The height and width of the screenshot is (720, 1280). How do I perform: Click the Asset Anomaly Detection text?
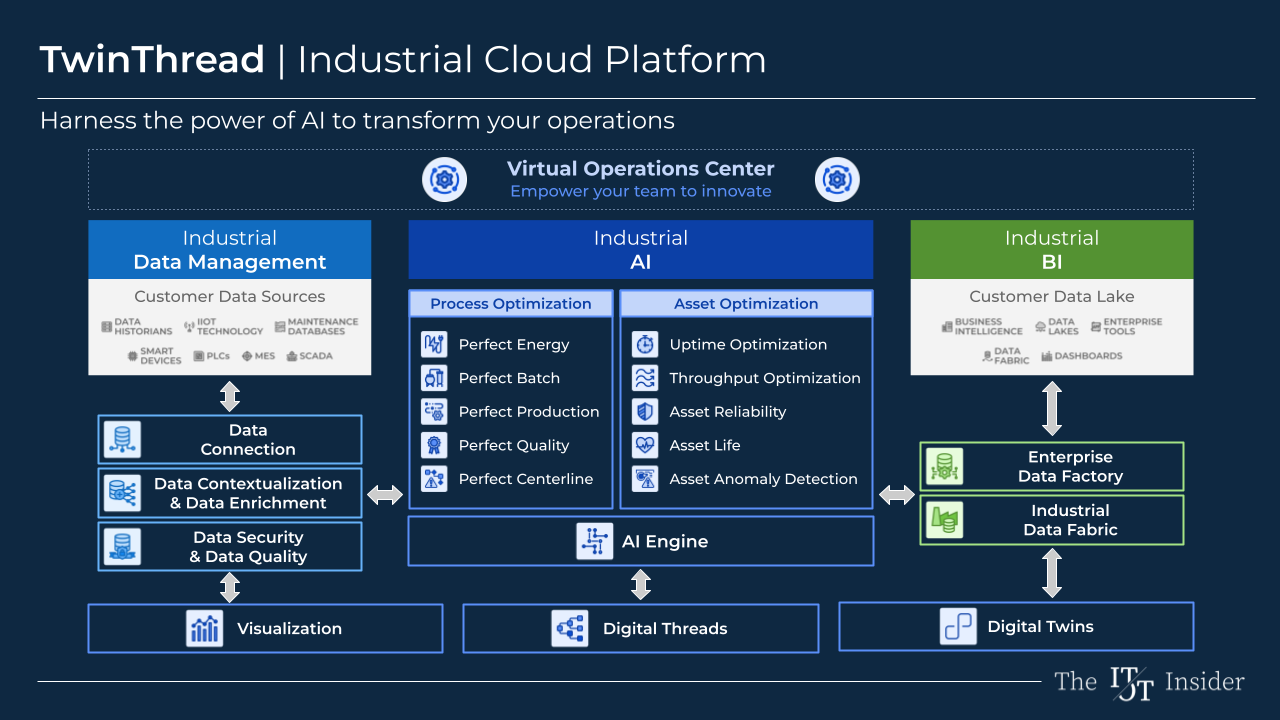click(764, 479)
